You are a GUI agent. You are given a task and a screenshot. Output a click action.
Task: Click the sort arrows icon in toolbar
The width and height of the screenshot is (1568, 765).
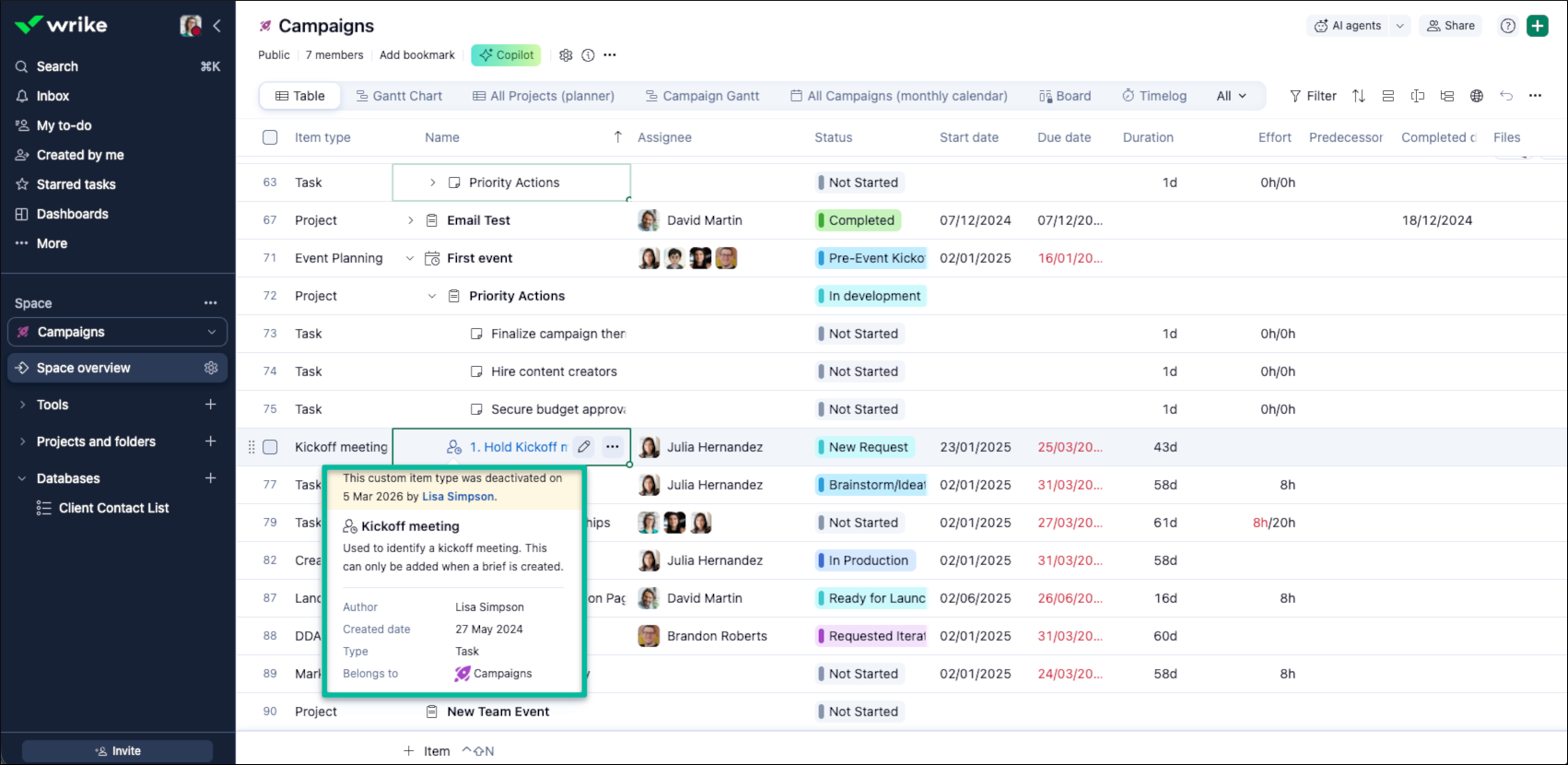tap(1359, 96)
